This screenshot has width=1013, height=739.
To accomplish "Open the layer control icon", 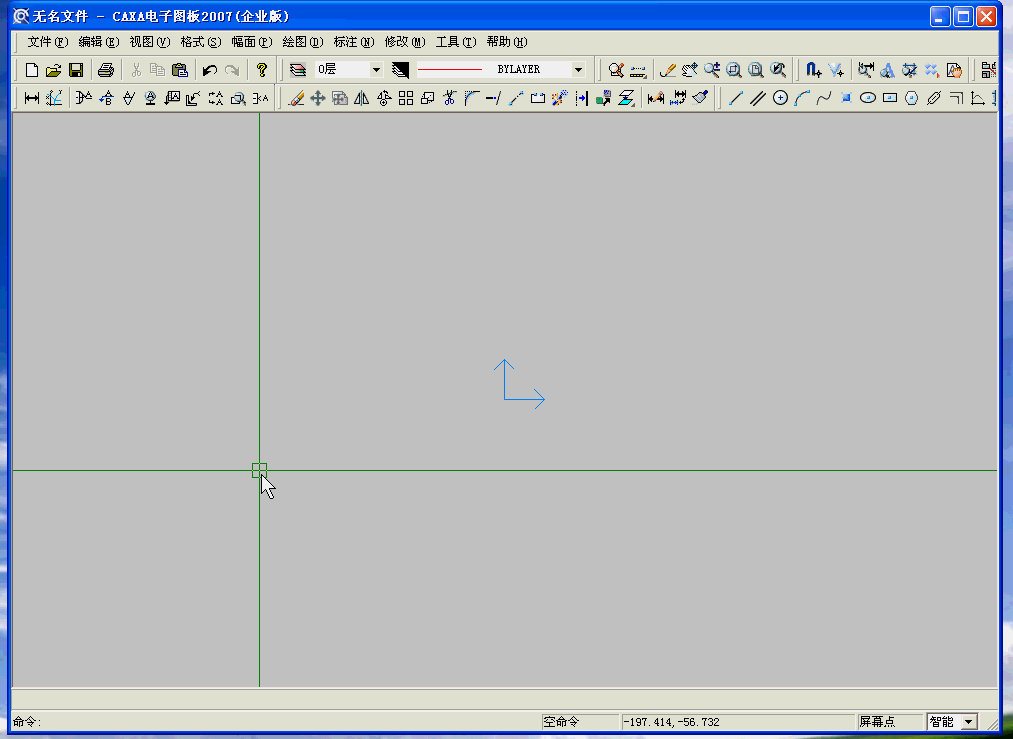I will [297, 70].
